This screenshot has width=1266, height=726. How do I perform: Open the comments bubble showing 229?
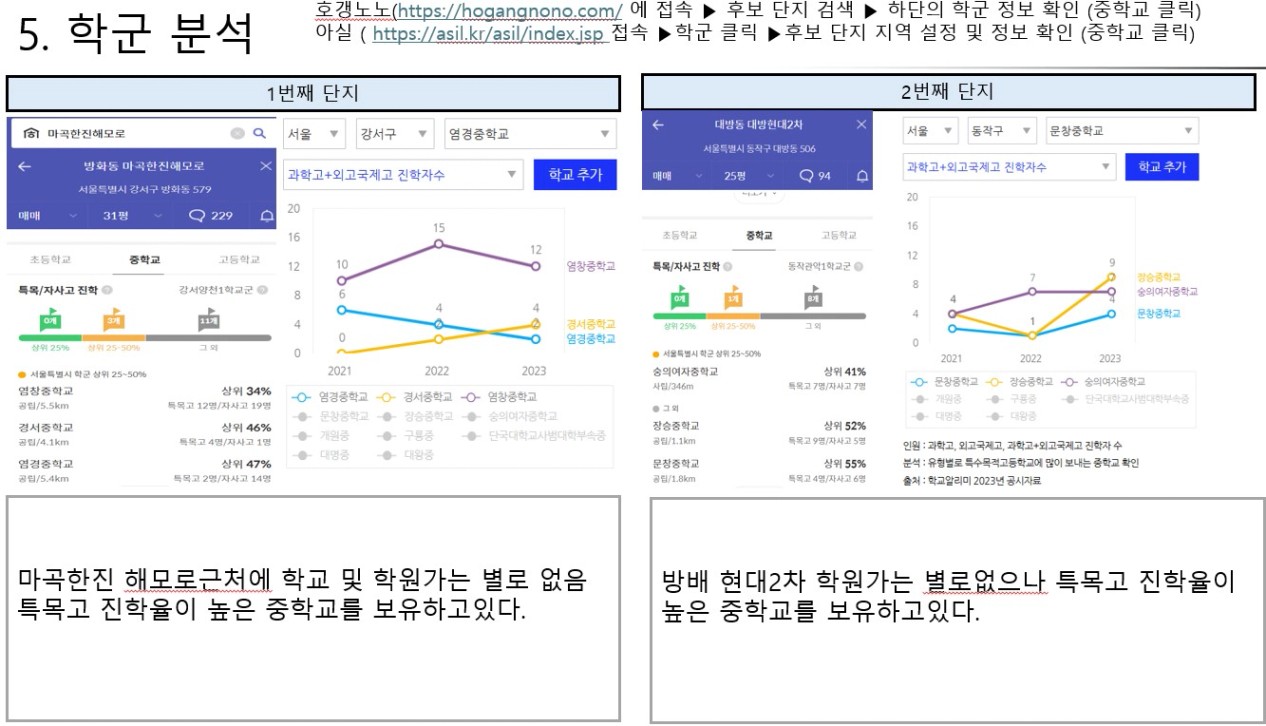pyautogui.click(x=211, y=215)
